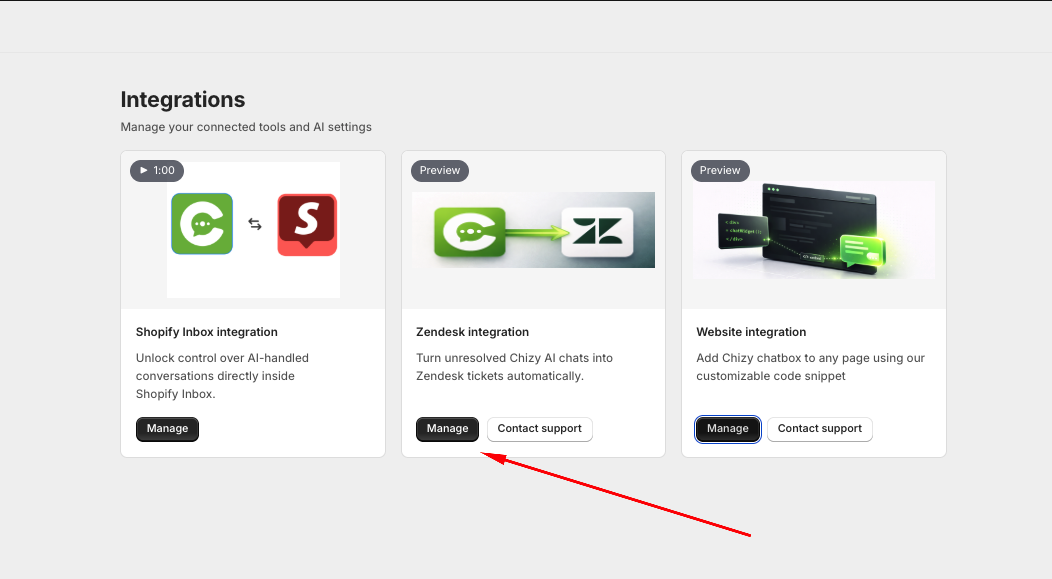This screenshot has width=1052, height=579.
Task: Click the green chat bubble in Website preview
Action: tap(862, 251)
